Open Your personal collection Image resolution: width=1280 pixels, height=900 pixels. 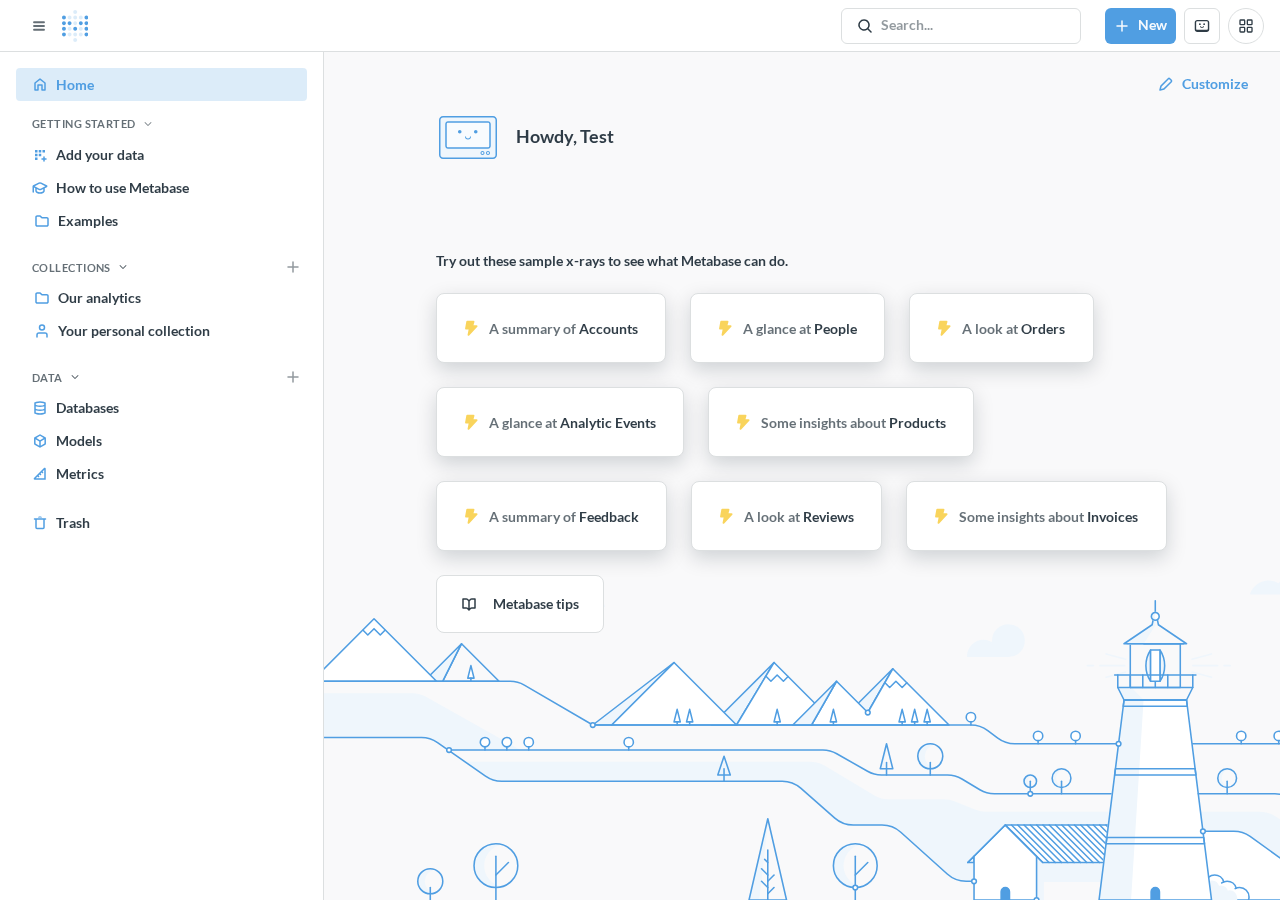[161, 331]
